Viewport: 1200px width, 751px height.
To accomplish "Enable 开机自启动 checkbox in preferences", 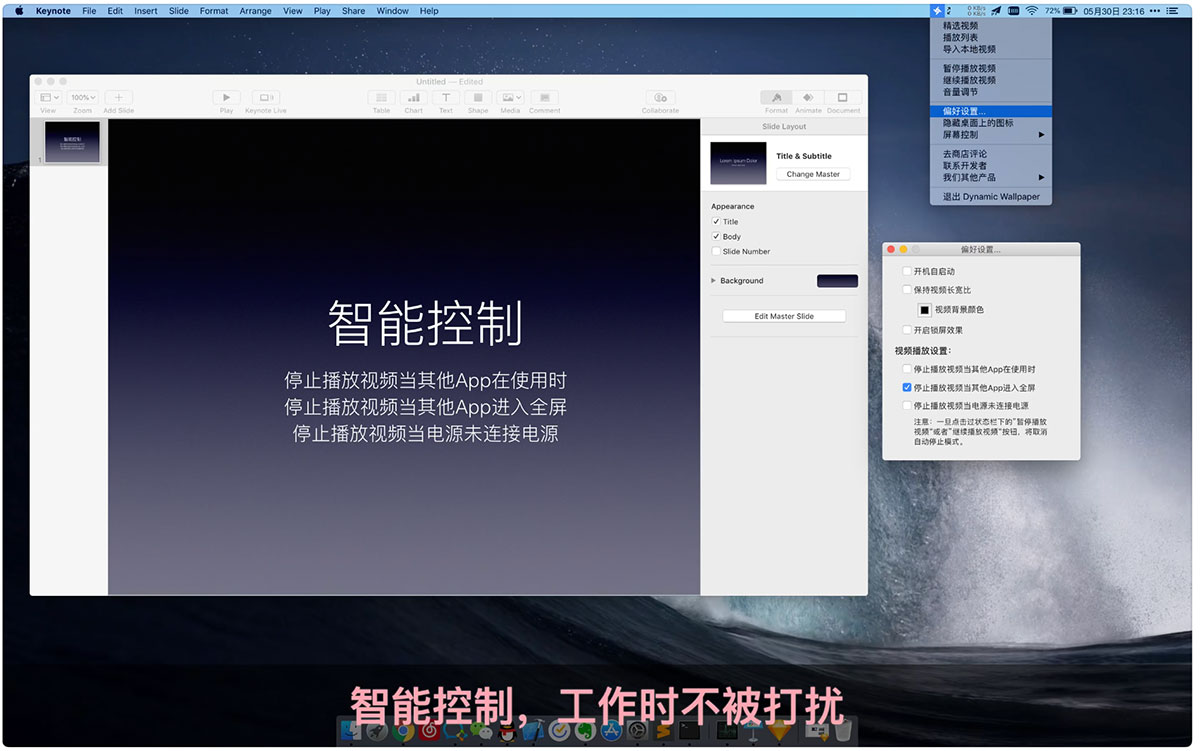I will pyautogui.click(x=907, y=271).
